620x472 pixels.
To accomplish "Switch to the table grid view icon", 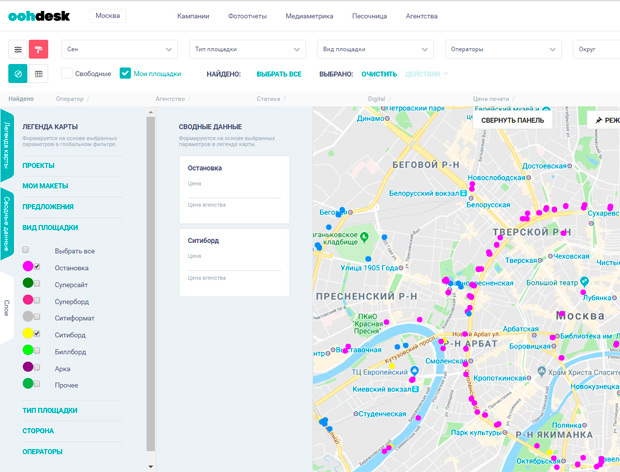I will 39,73.
